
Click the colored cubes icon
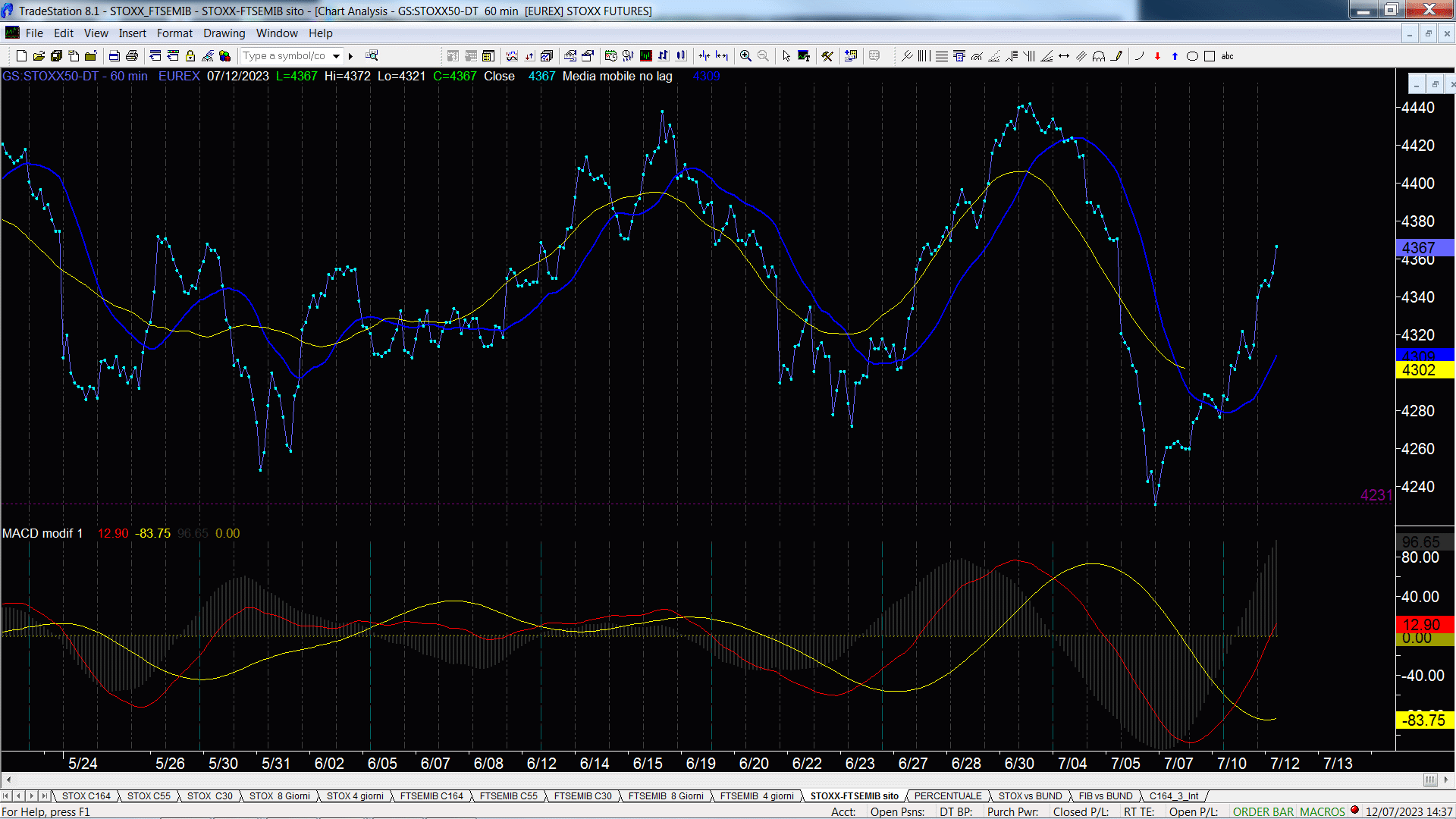pyautogui.click(x=224, y=55)
